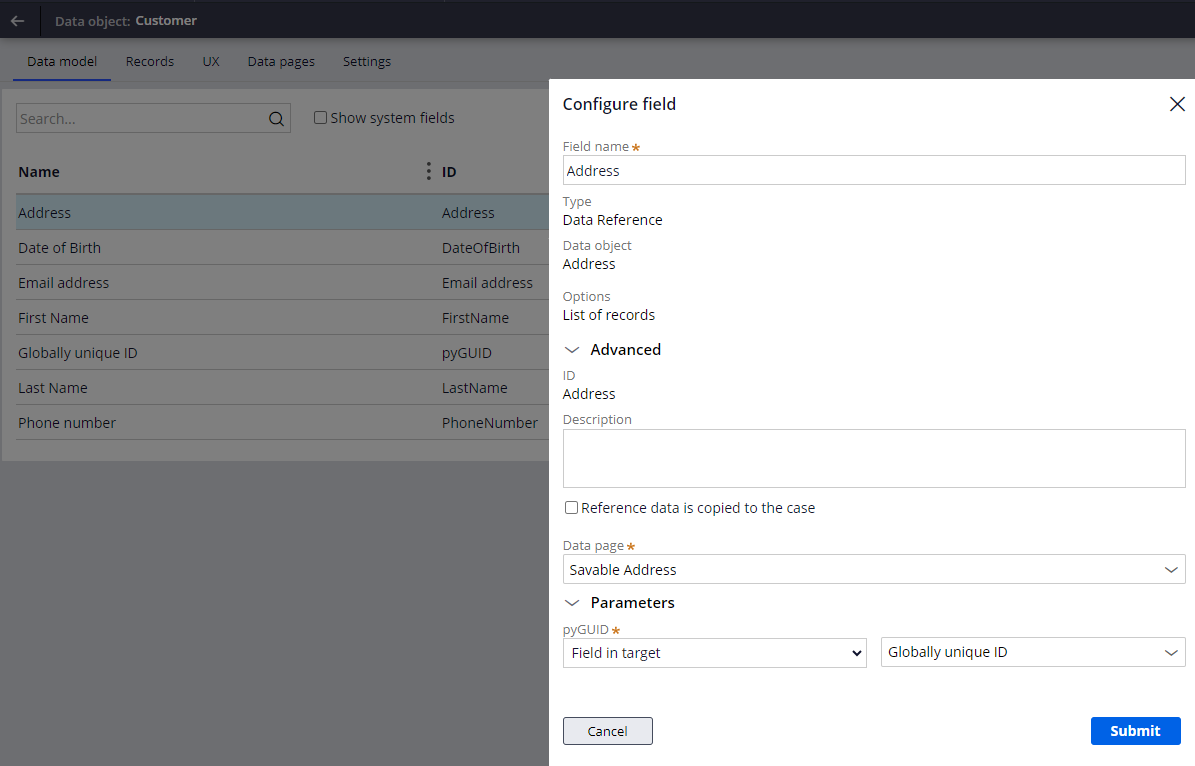Open the Name column options menu
Image resolution: width=1195 pixels, height=766 pixels.
(428, 171)
